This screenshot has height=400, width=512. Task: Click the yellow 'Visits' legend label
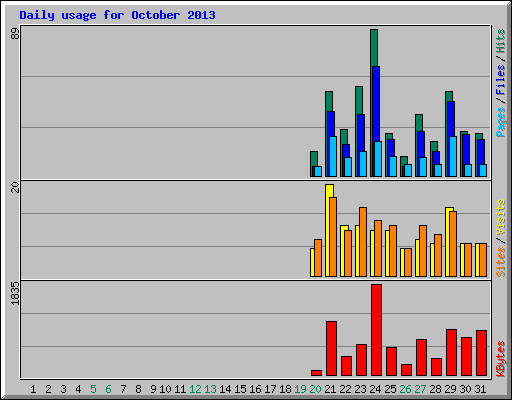(x=500, y=218)
